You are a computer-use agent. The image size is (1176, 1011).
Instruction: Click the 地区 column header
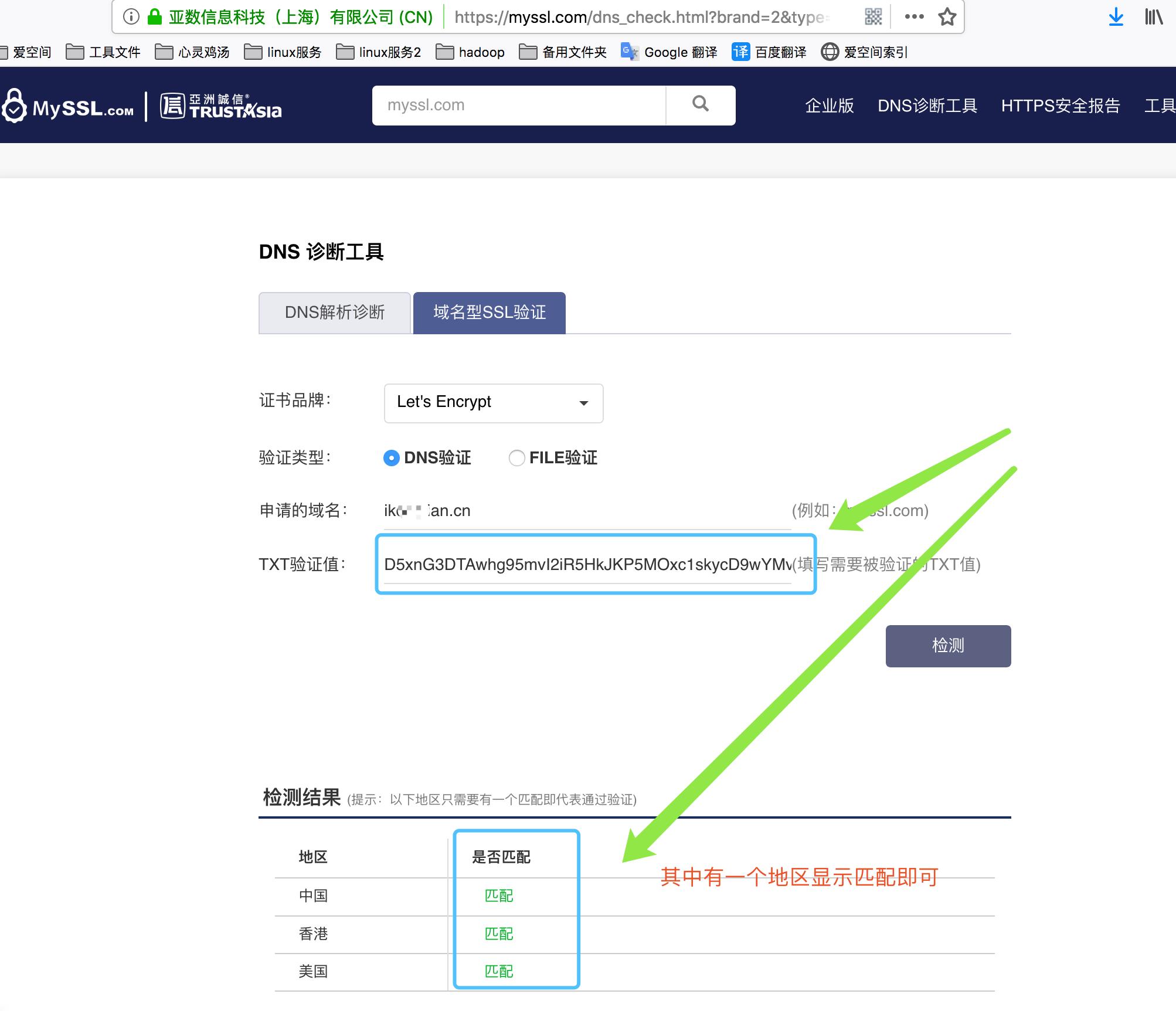313,857
